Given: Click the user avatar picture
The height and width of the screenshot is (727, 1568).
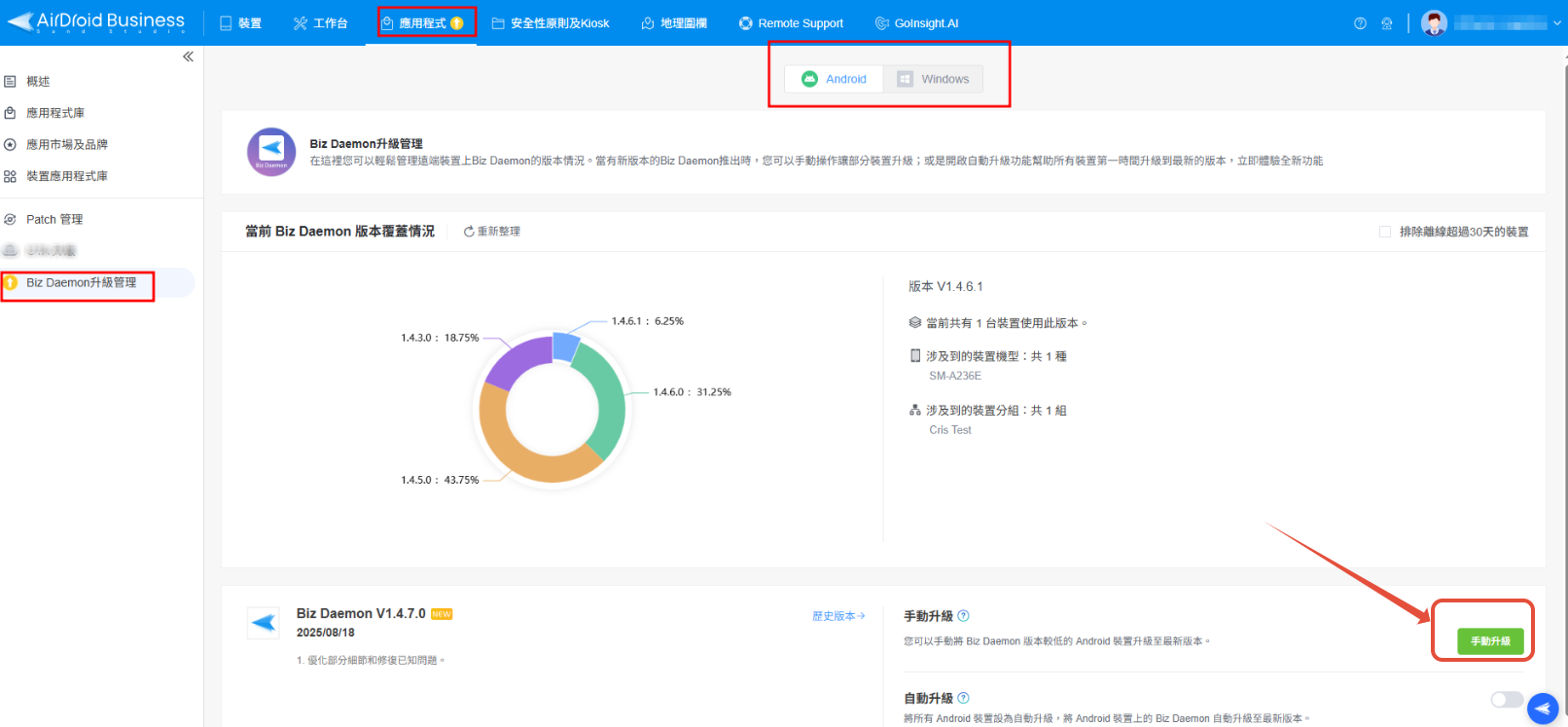Looking at the screenshot, I should point(1434,23).
